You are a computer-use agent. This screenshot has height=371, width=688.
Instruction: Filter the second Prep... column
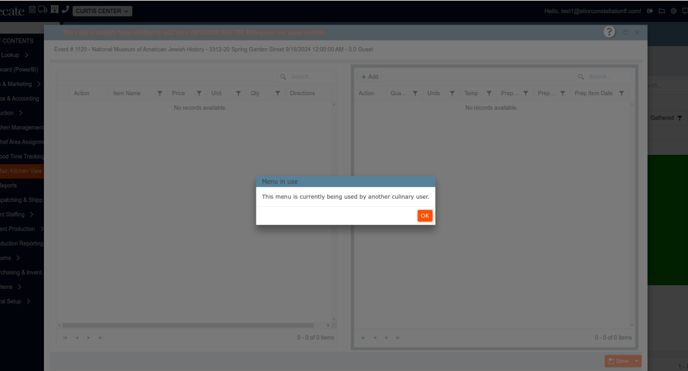[x=563, y=93]
